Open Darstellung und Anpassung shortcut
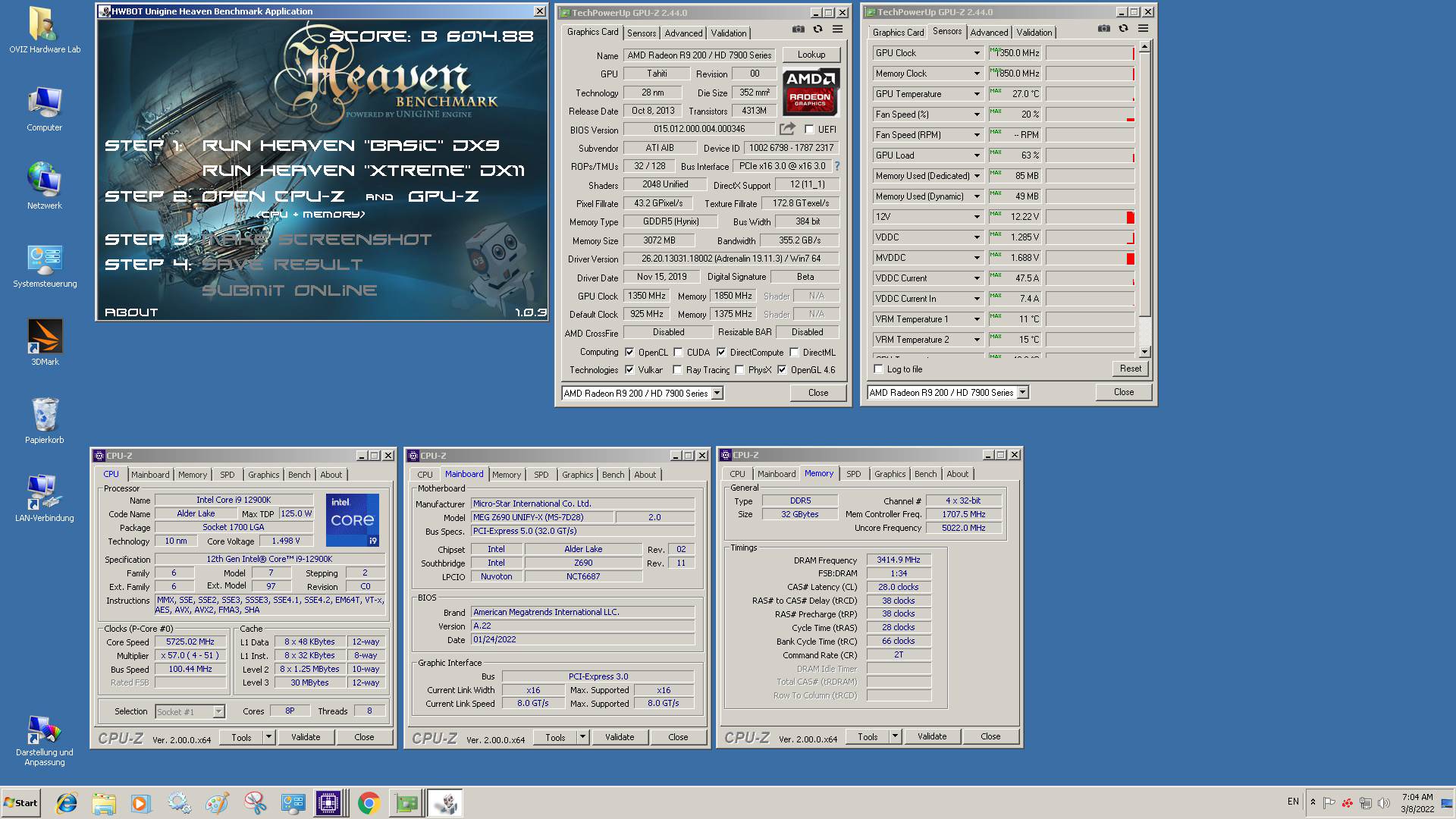 coord(45,741)
